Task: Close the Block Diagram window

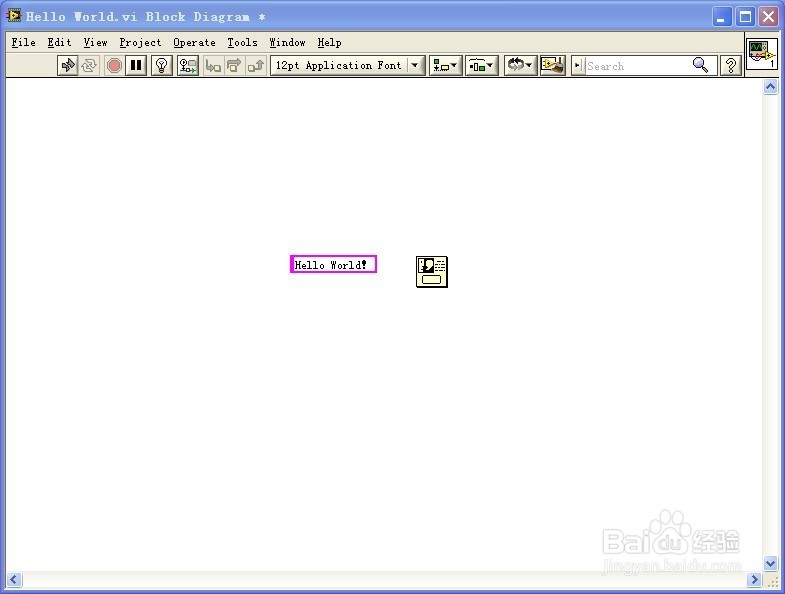Action: click(768, 17)
